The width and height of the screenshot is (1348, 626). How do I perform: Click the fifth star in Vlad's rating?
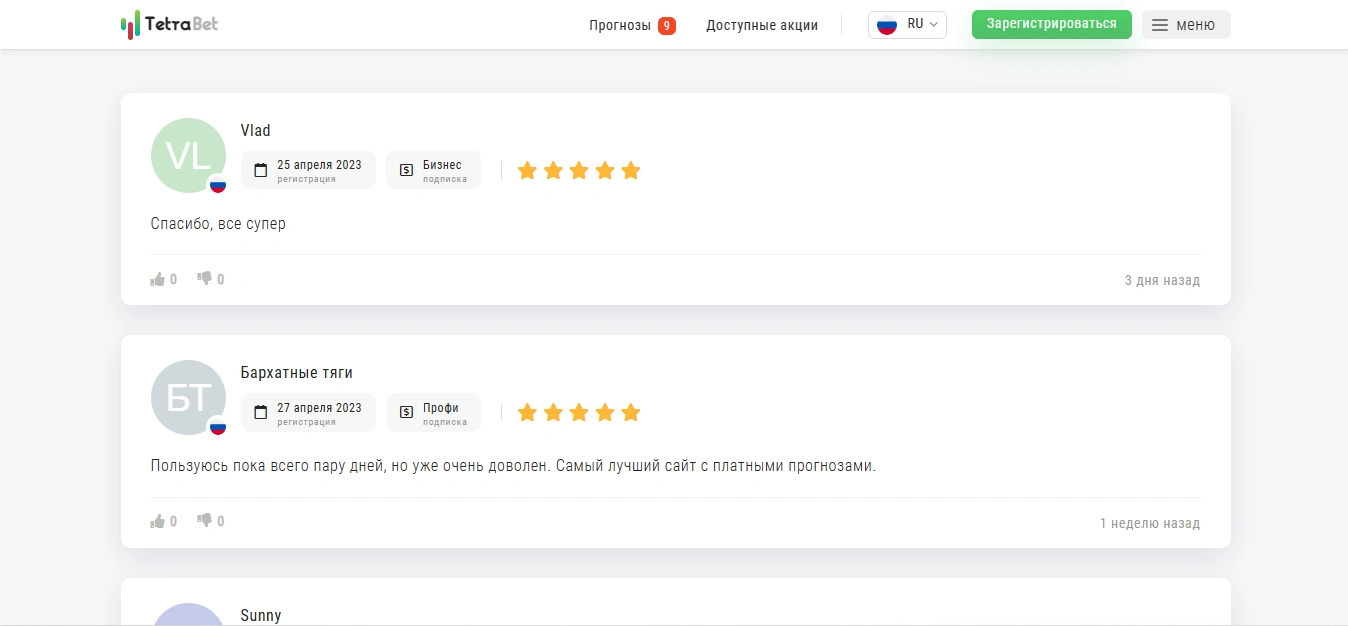coord(630,170)
